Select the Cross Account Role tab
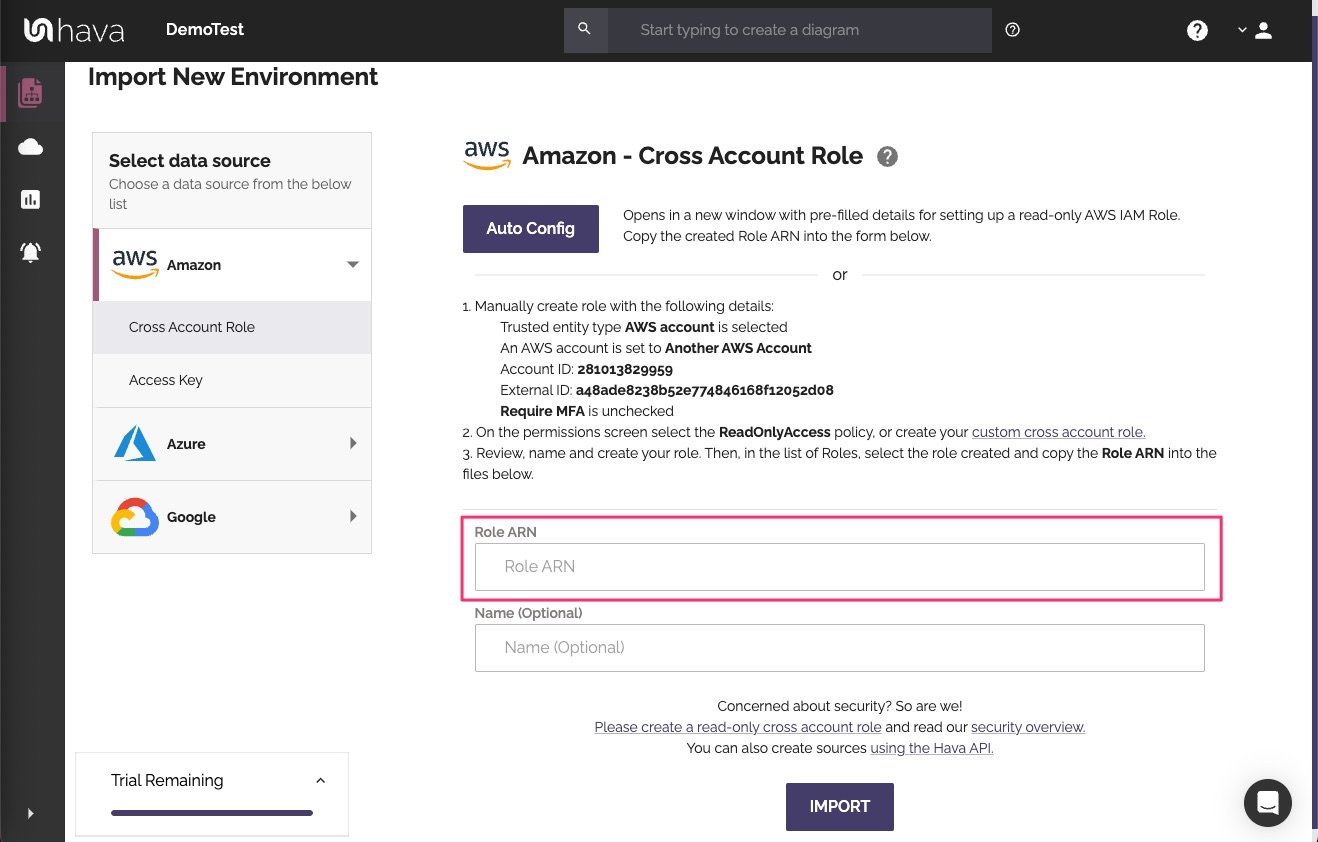Viewport: 1318px width, 842px height. pyautogui.click(x=191, y=327)
